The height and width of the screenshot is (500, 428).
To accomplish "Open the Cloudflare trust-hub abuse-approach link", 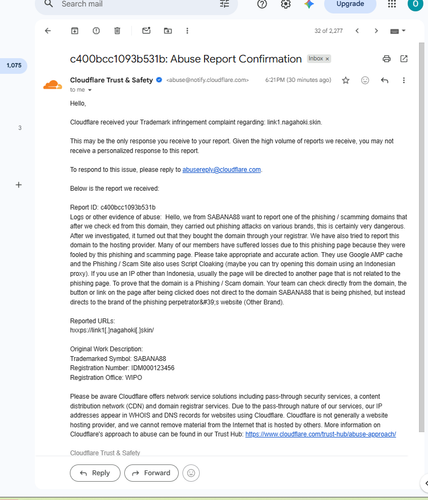I will point(321,434).
